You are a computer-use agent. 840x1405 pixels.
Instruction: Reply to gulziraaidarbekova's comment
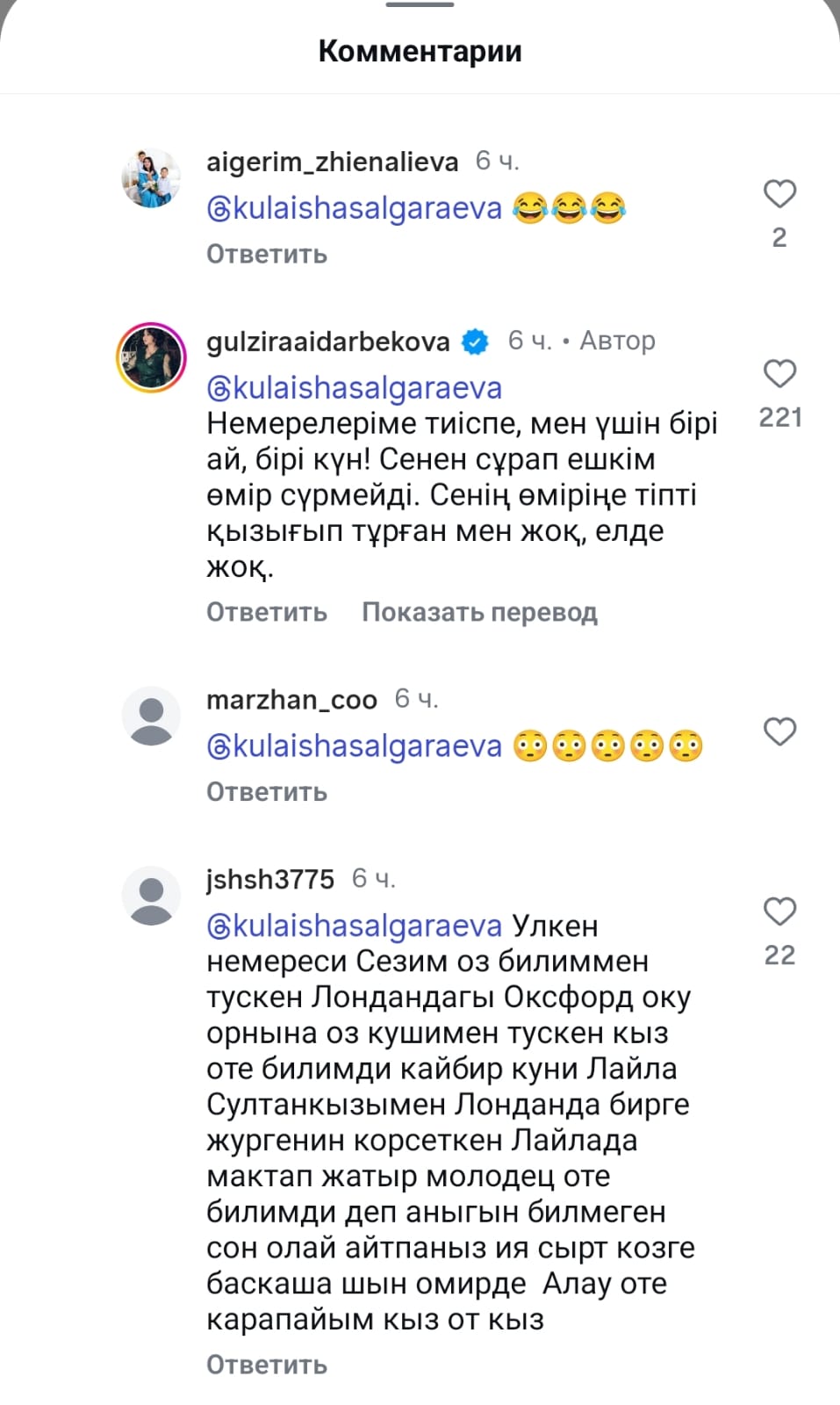267,612
